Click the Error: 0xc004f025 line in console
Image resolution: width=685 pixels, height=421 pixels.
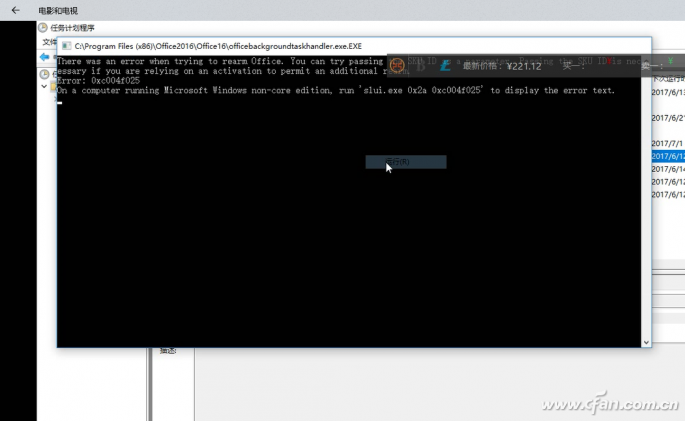[98, 81]
